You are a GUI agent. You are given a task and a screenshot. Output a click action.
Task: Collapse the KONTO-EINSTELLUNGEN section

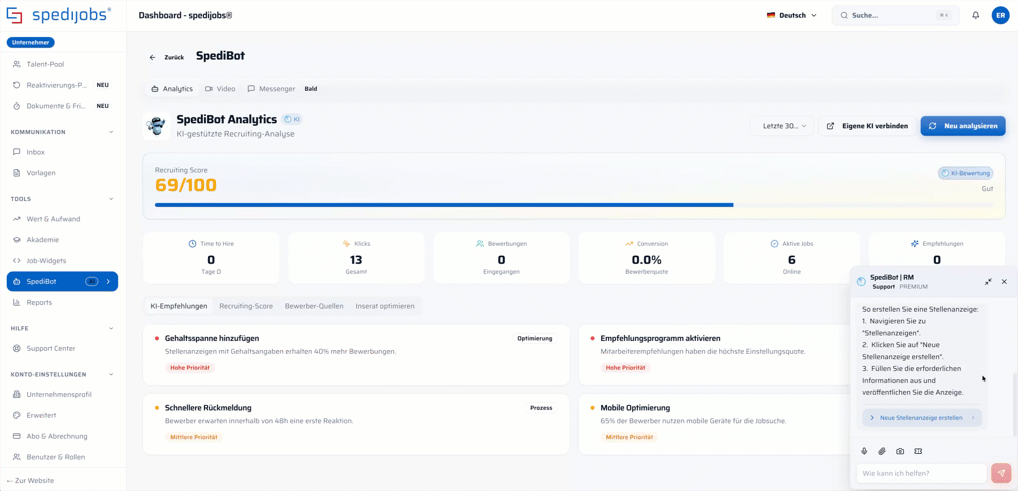[x=111, y=375]
